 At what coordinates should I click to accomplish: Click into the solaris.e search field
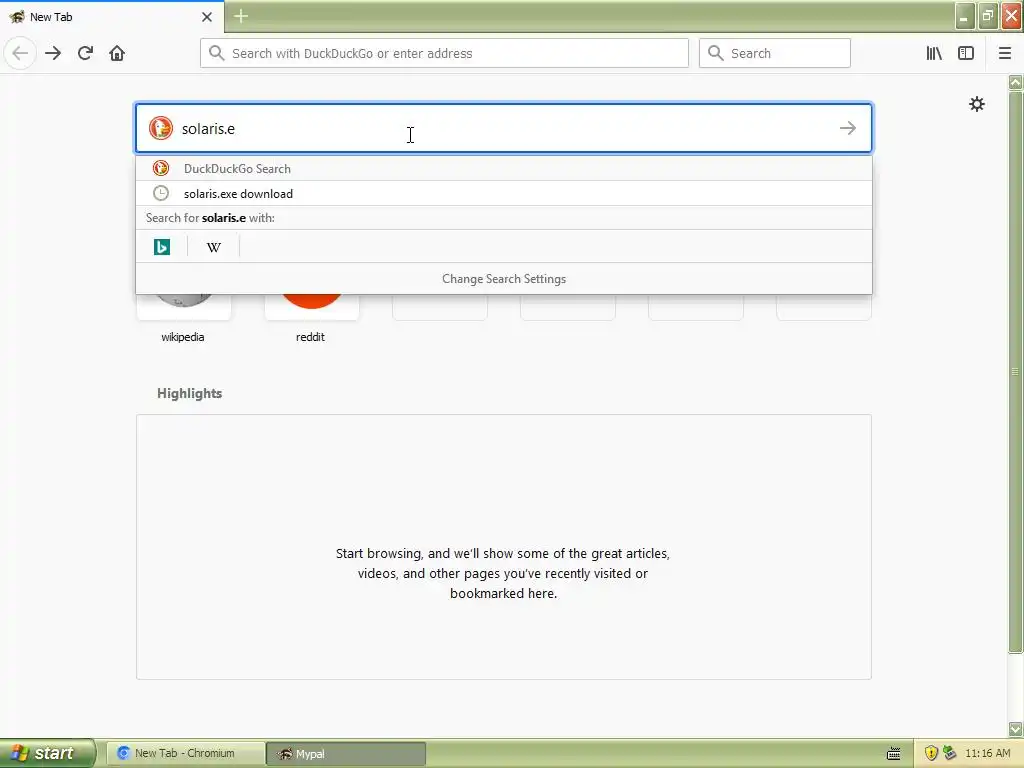504,128
